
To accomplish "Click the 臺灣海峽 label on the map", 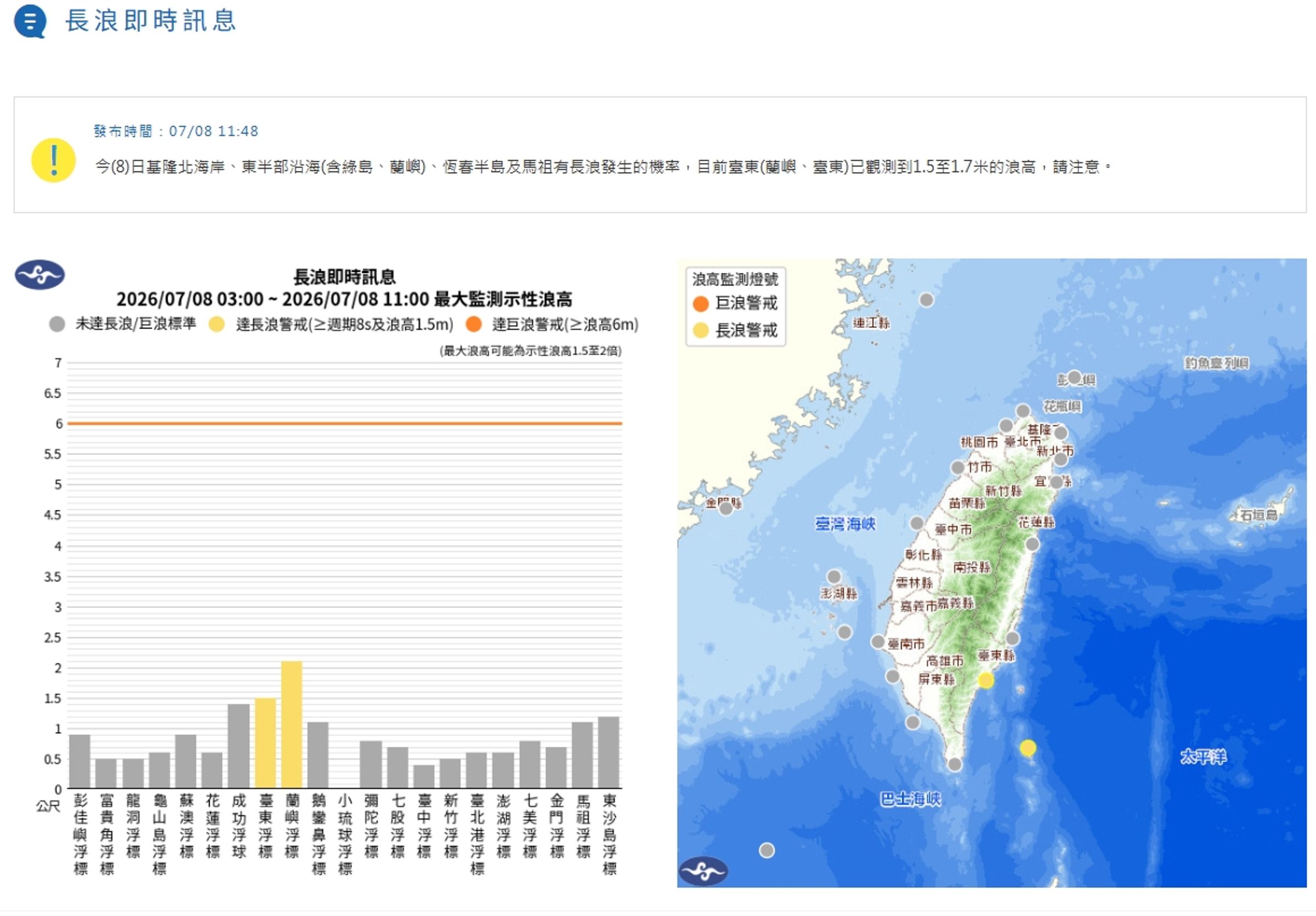I will [x=846, y=524].
